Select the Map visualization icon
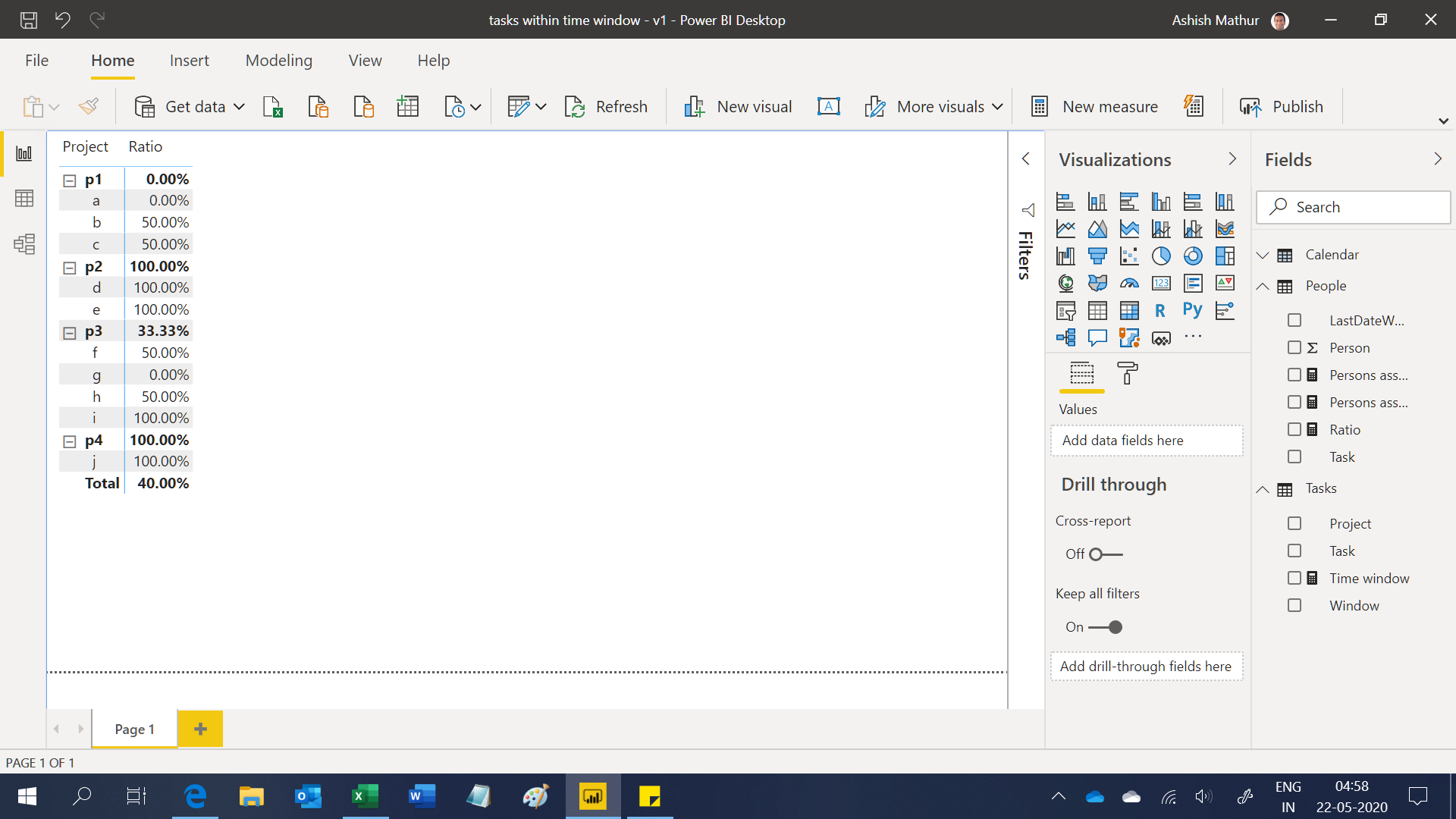This screenshot has height=819, width=1456. coord(1065,284)
